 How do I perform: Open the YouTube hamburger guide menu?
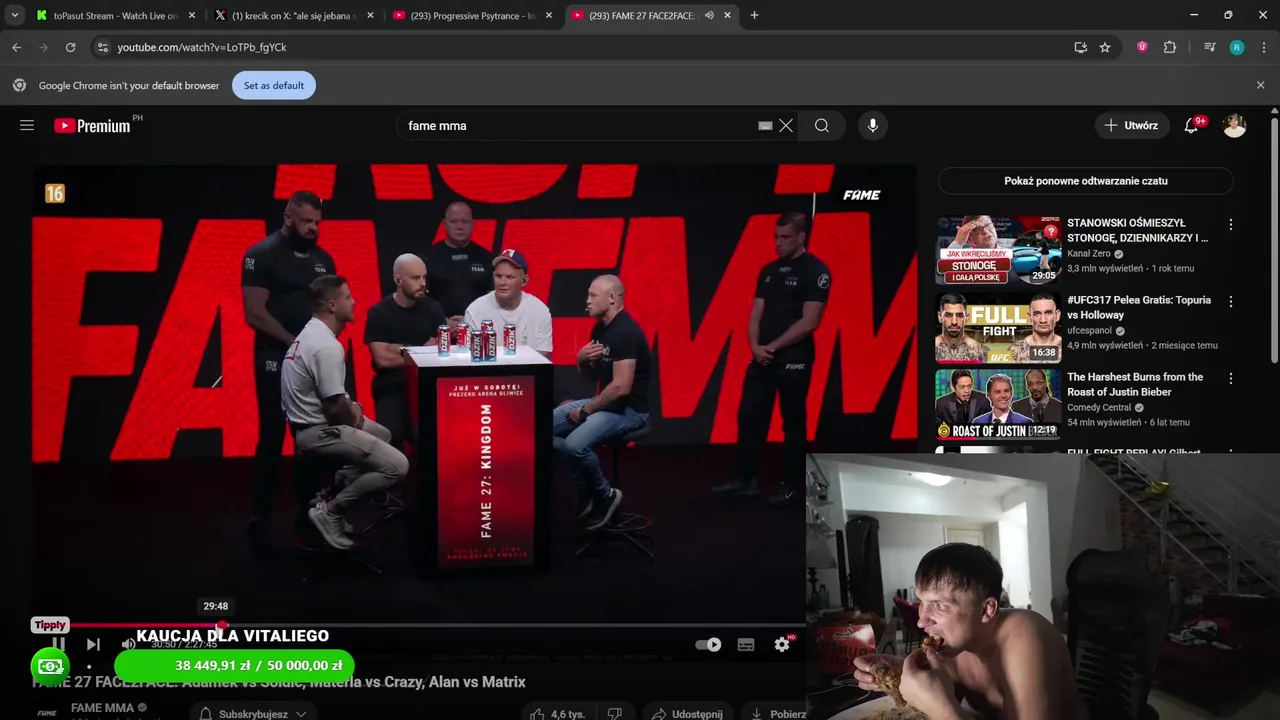click(27, 125)
